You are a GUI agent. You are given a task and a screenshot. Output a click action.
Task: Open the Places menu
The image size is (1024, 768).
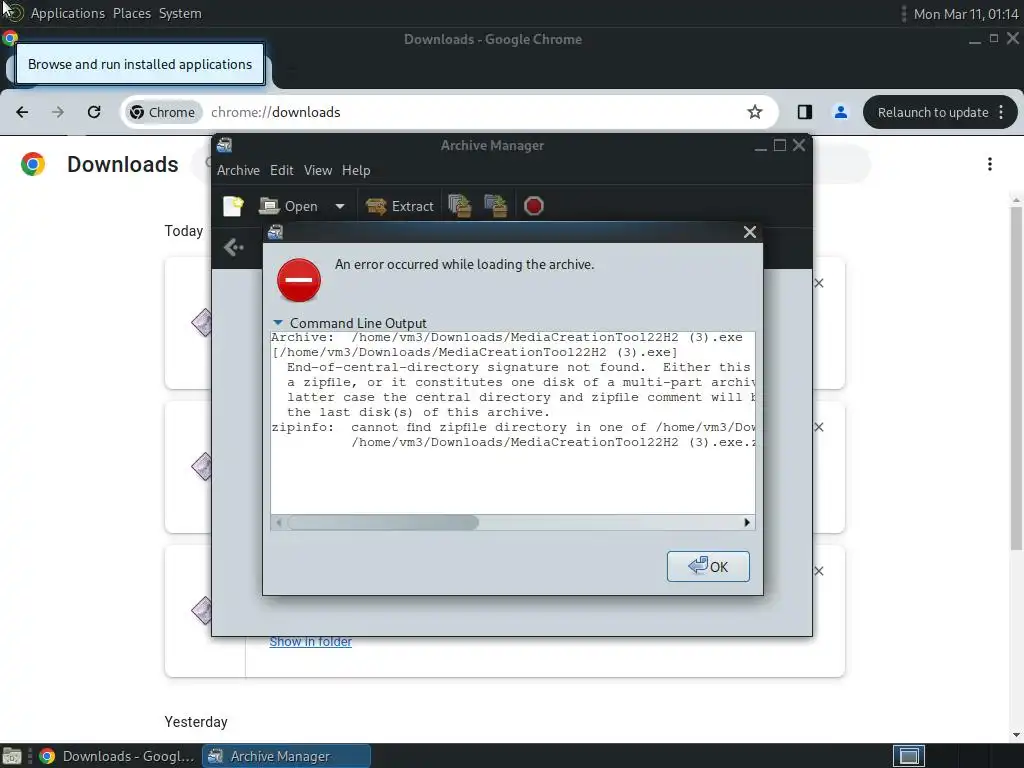pos(132,14)
